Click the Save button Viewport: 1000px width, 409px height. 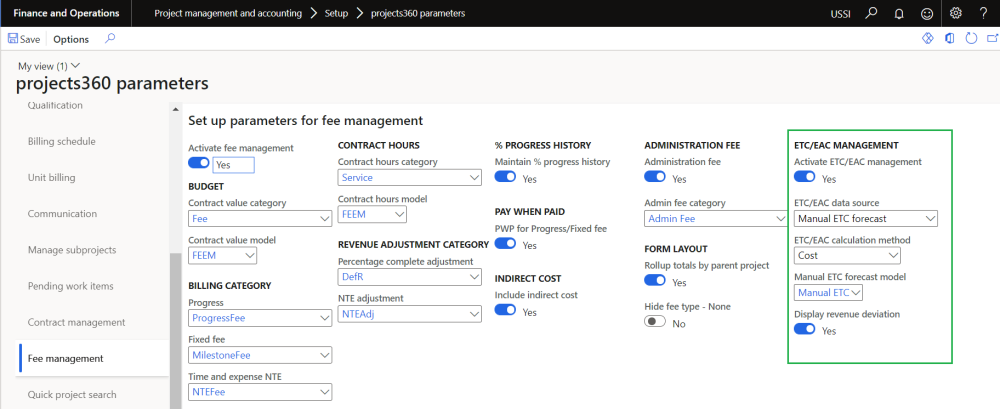tap(24, 39)
